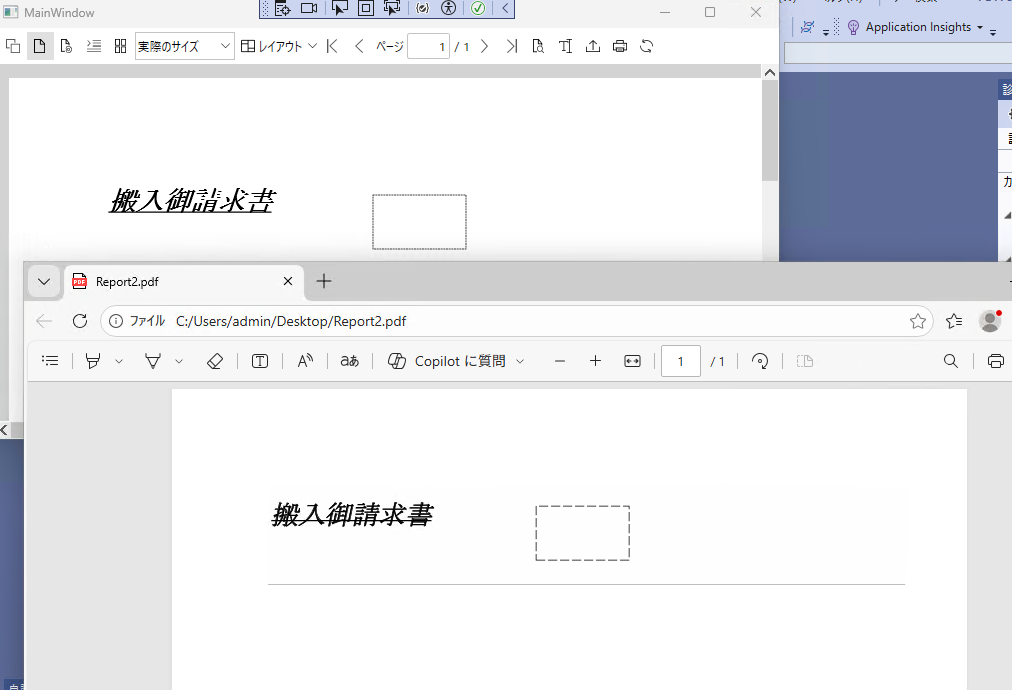Open a new browser tab
1012x690 pixels.
[x=324, y=281]
